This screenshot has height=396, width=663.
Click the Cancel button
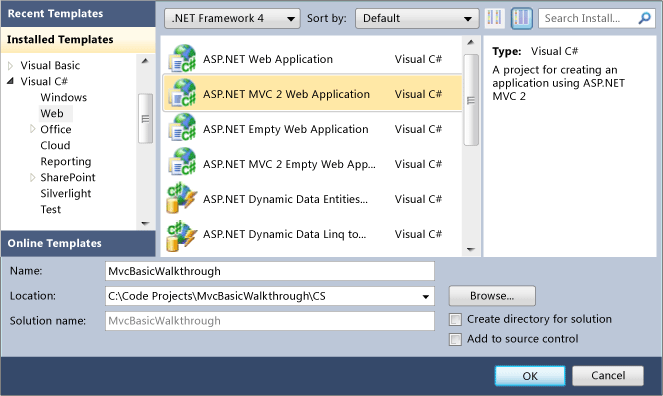(608, 376)
